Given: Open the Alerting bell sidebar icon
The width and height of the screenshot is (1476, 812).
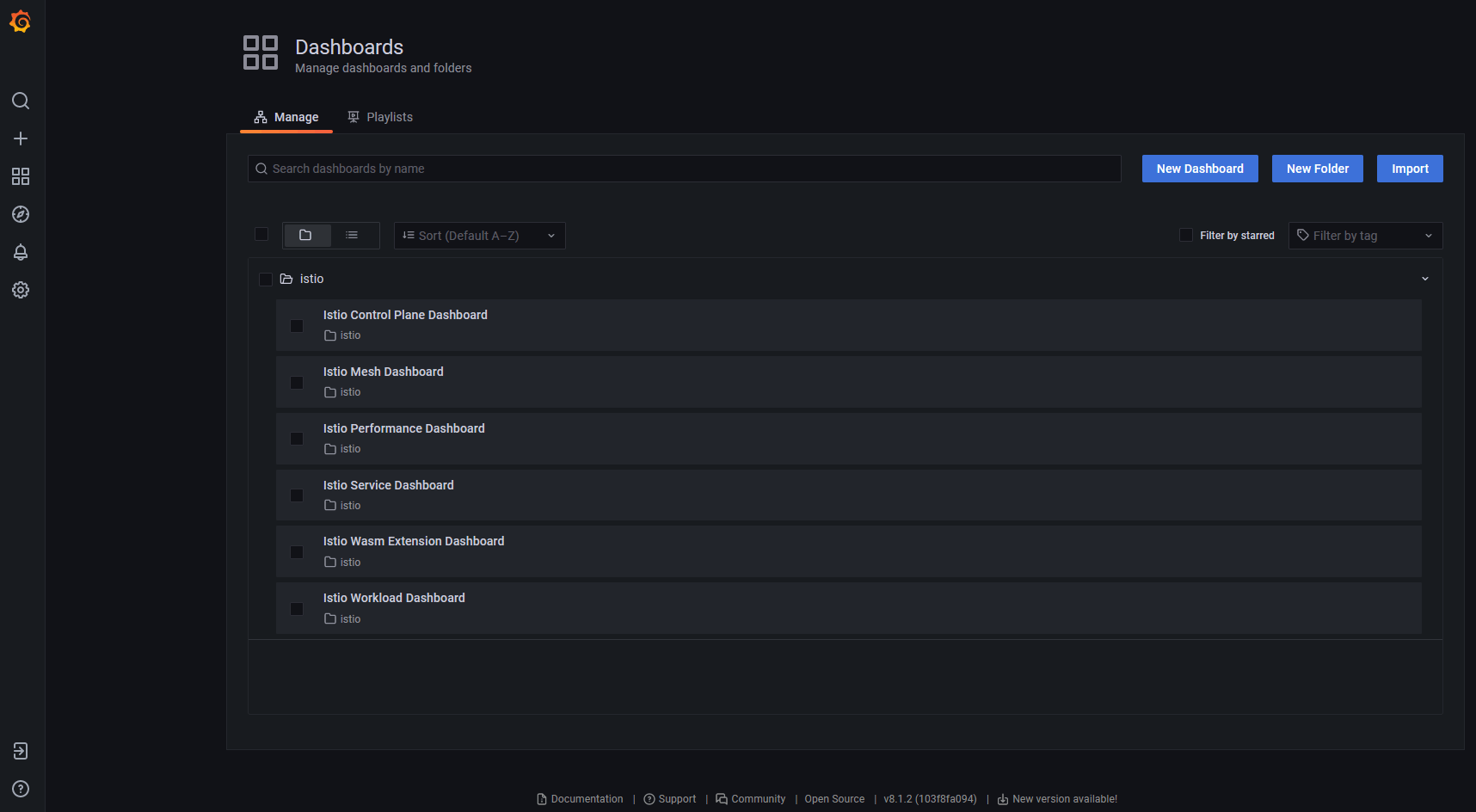Looking at the screenshot, I should pyautogui.click(x=21, y=252).
